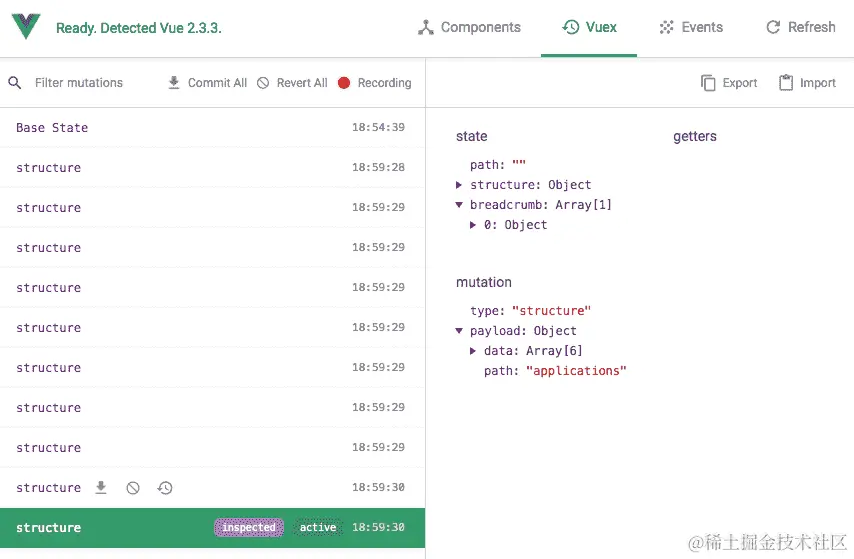Click the magnifier search icon
Image resolution: width=854 pixels, height=559 pixels.
pos(15,83)
